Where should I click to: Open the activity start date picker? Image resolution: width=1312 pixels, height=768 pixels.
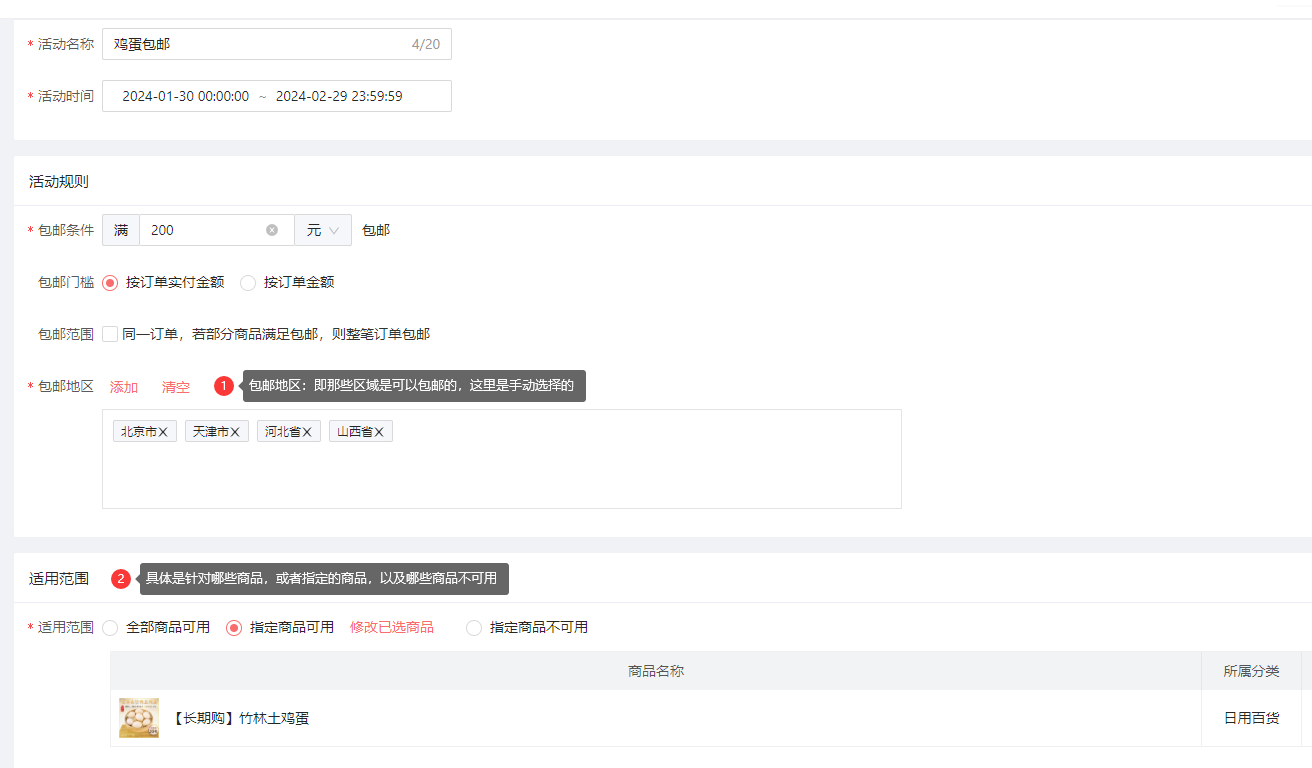coord(185,96)
